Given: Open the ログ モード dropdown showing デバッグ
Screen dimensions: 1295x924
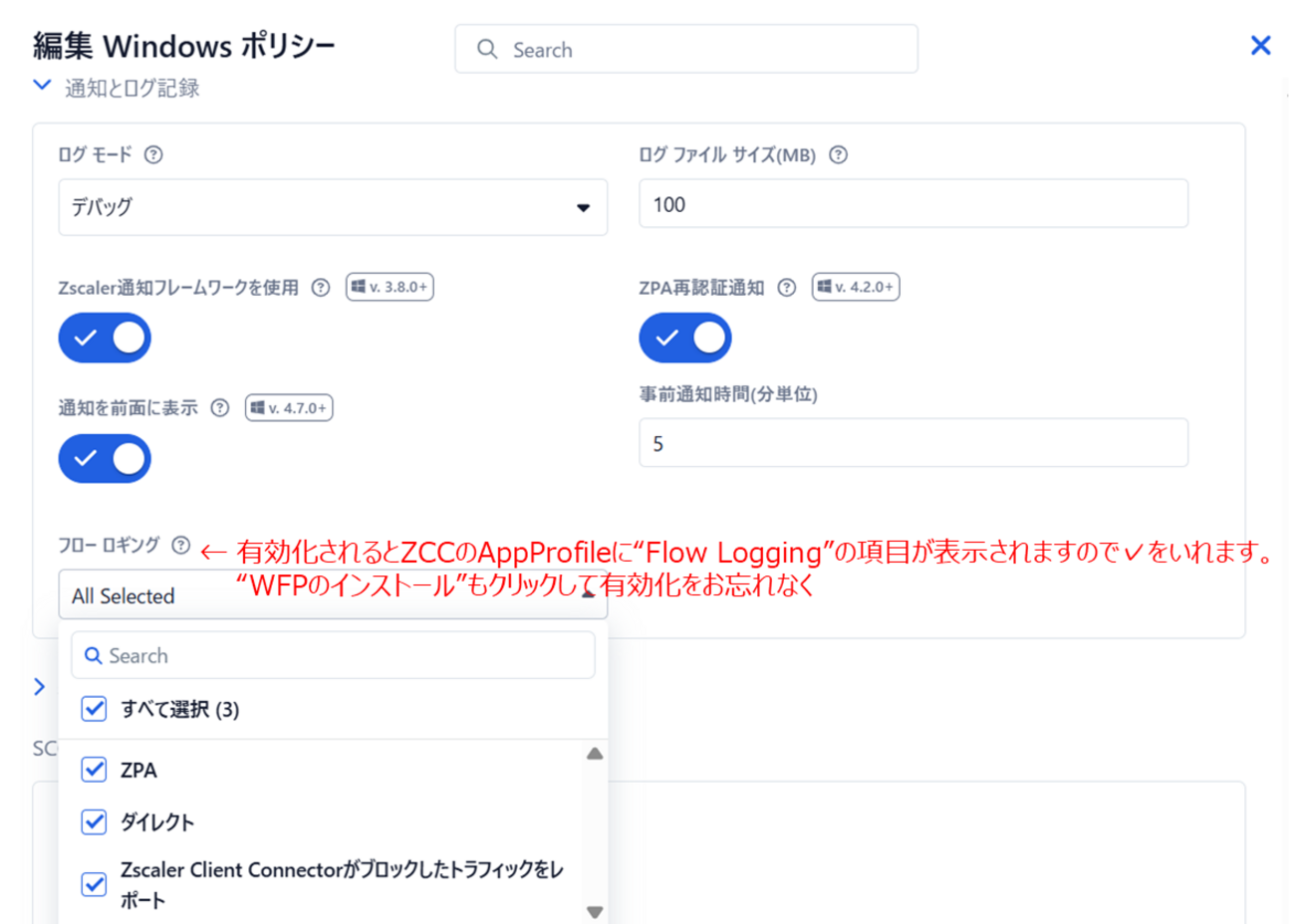Looking at the screenshot, I should 333,207.
